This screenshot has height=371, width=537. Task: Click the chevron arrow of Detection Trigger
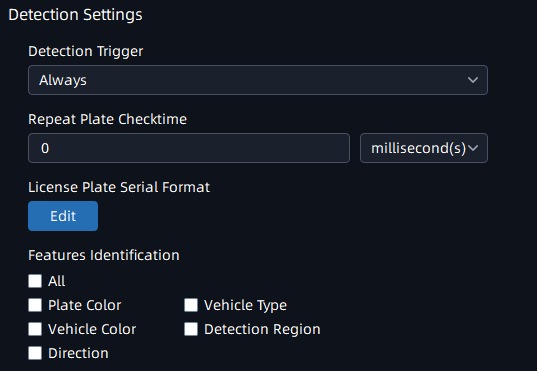coord(473,80)
